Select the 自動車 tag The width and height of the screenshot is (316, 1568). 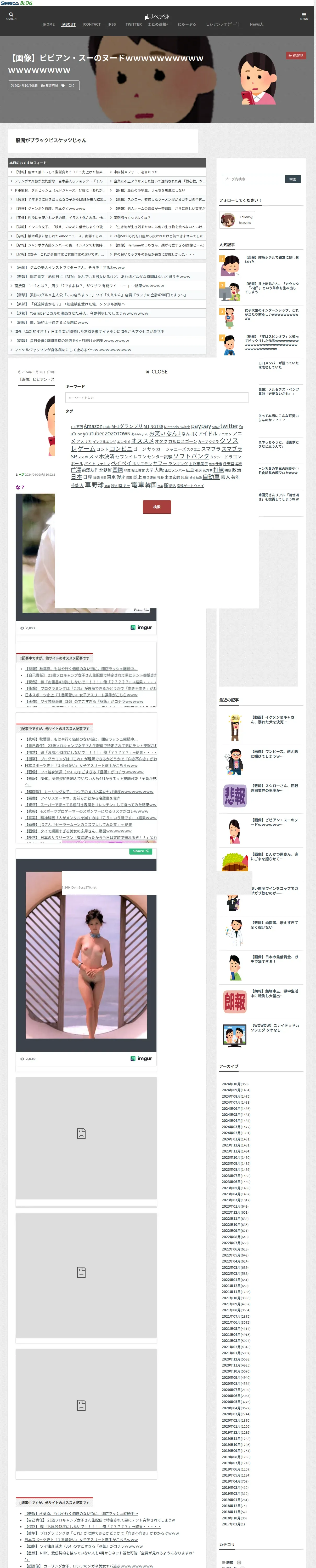point(211,477)
